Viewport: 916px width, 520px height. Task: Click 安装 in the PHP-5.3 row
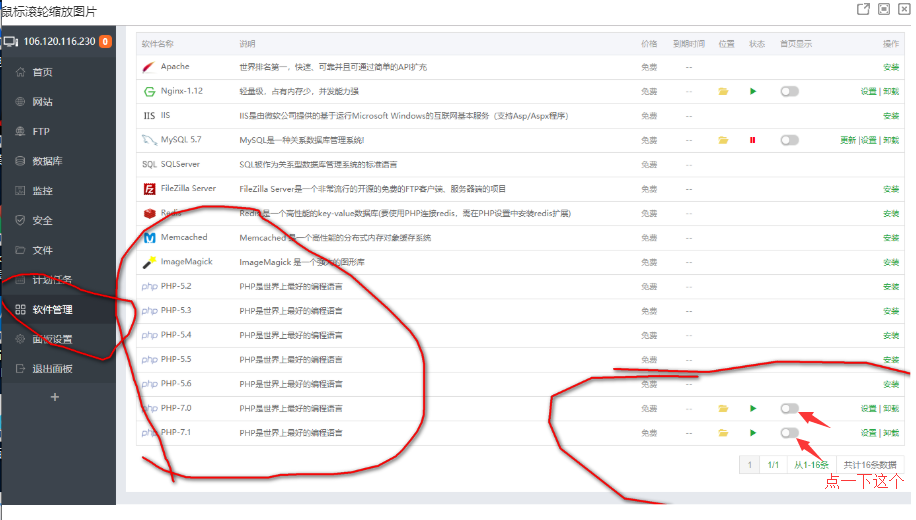coord(891,311)
